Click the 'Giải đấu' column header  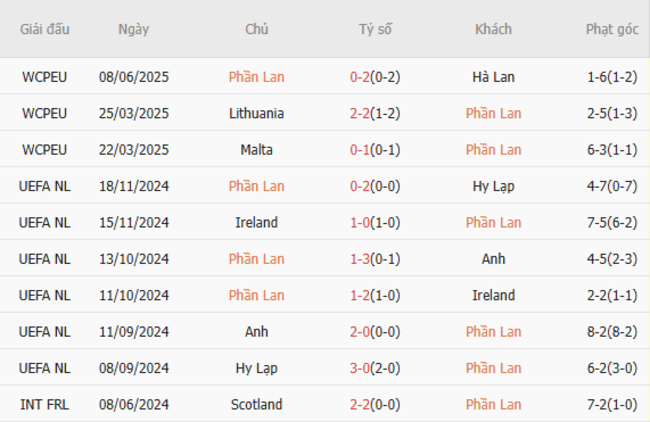pos(44,30)
